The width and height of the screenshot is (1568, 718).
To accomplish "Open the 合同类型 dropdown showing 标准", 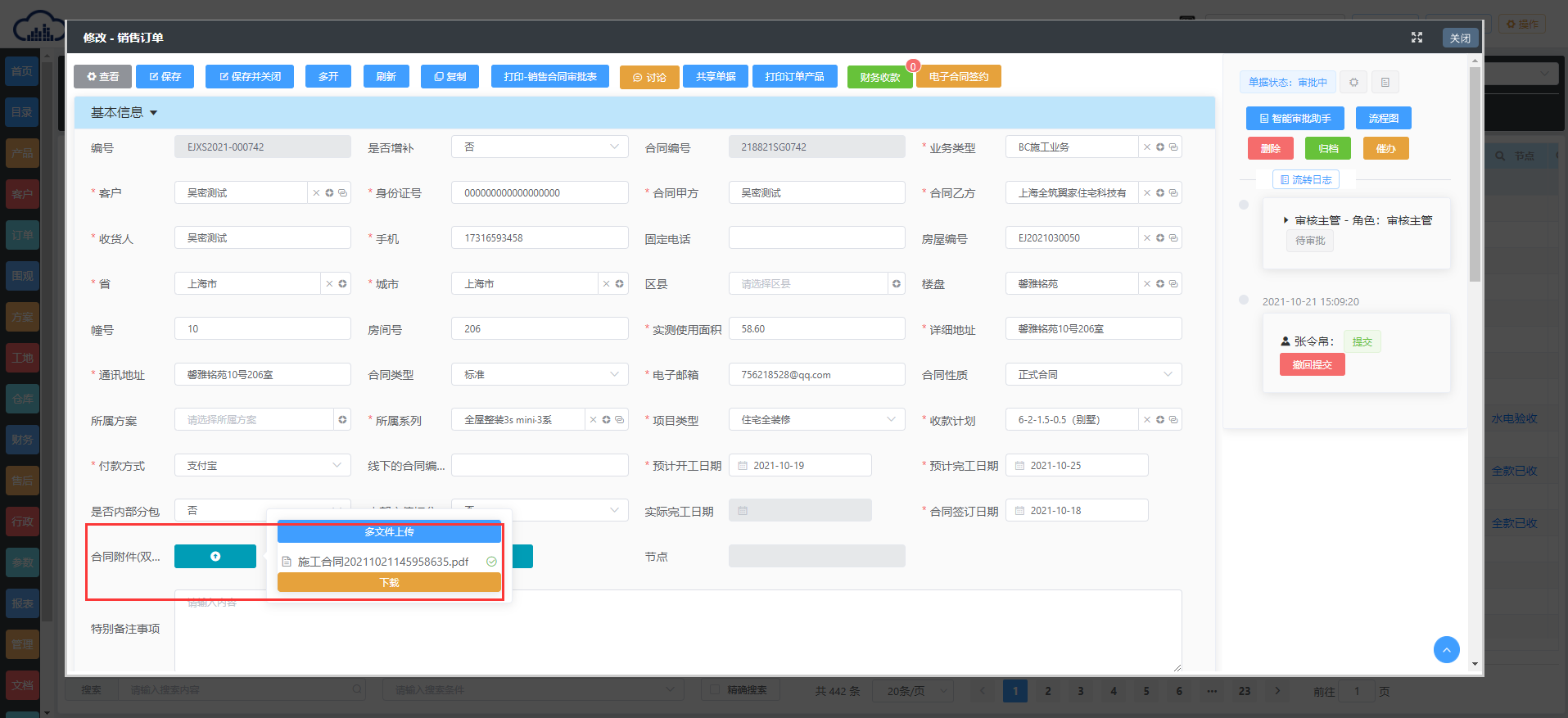I will pos(613,375).
